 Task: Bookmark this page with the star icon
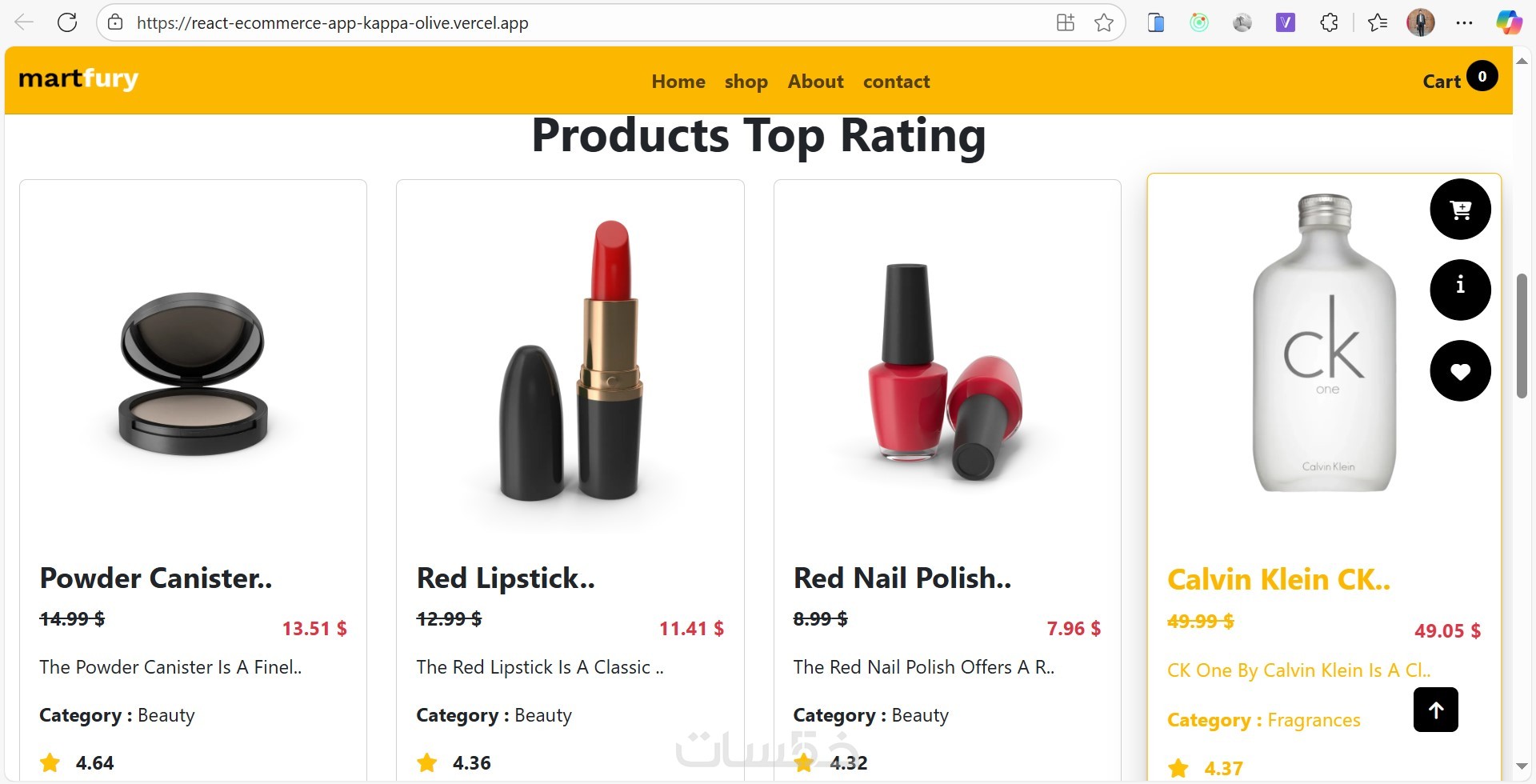[x=1104, y=22]
